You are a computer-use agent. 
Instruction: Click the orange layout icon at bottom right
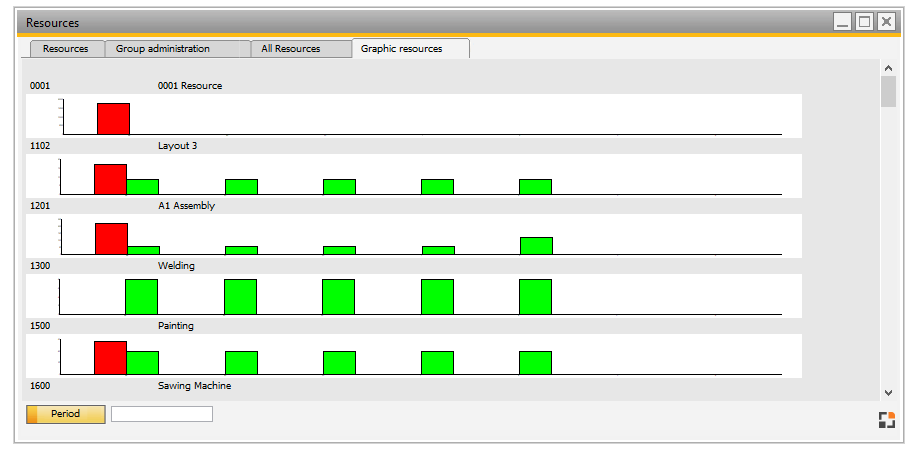[x=886, y=420]
